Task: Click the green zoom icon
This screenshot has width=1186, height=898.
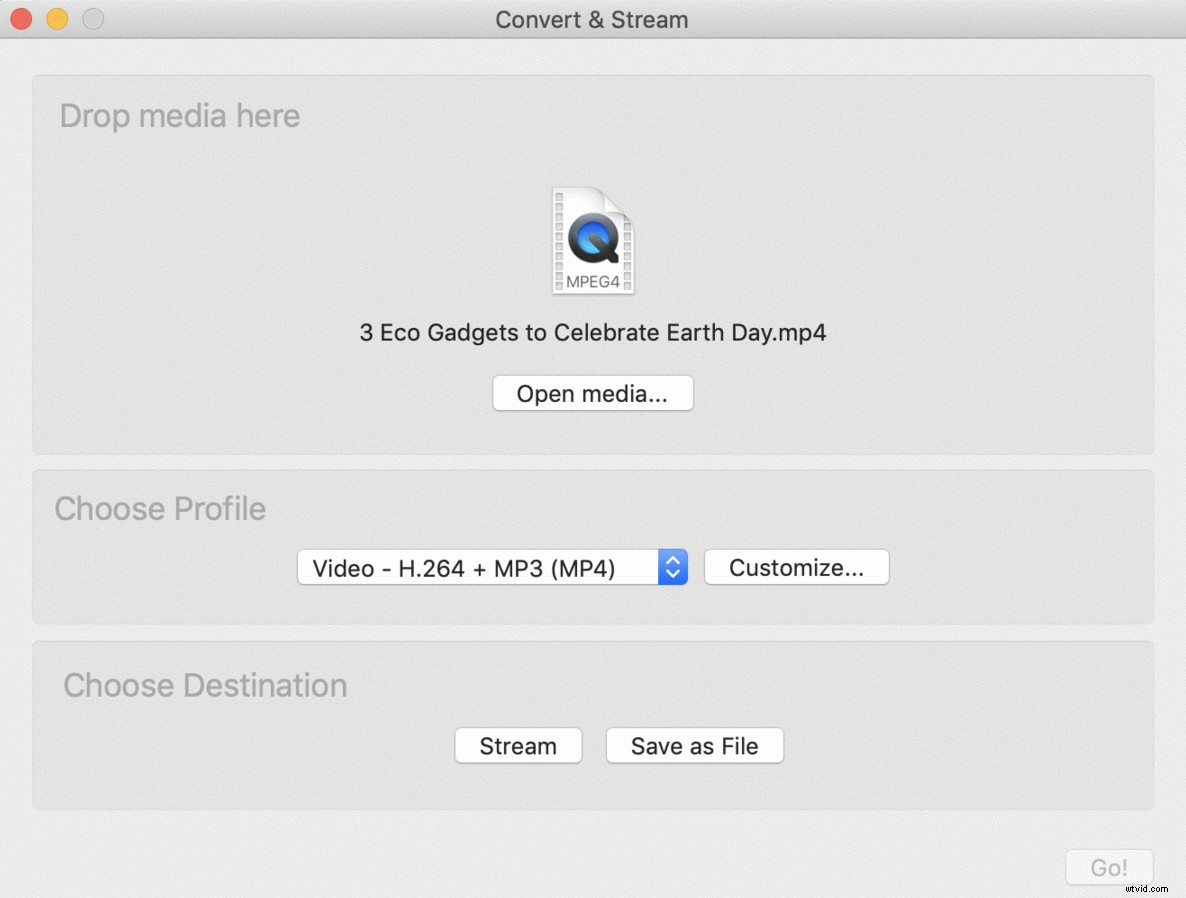Action: click(93, 18)
